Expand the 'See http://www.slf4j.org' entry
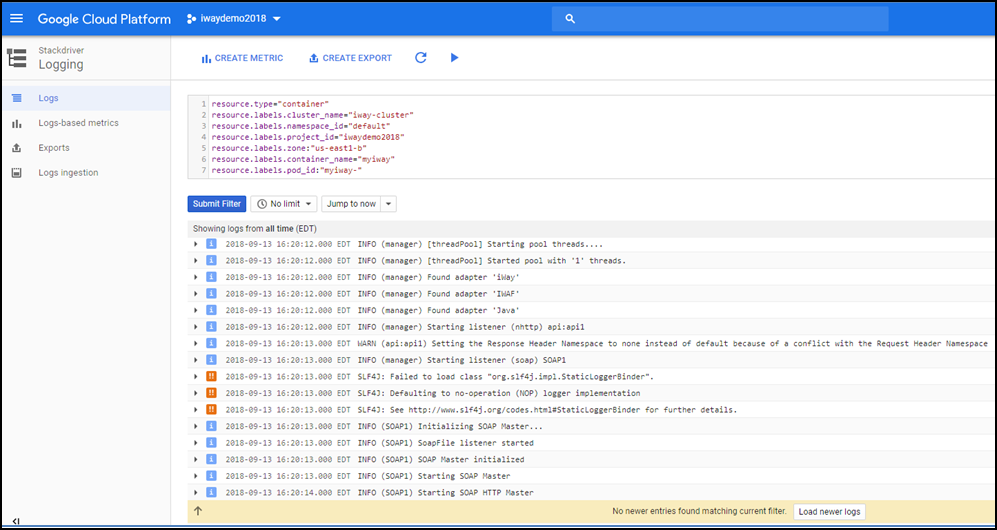Image resolution: width=997 pixels, height=530 pixels. click(195, 409)
